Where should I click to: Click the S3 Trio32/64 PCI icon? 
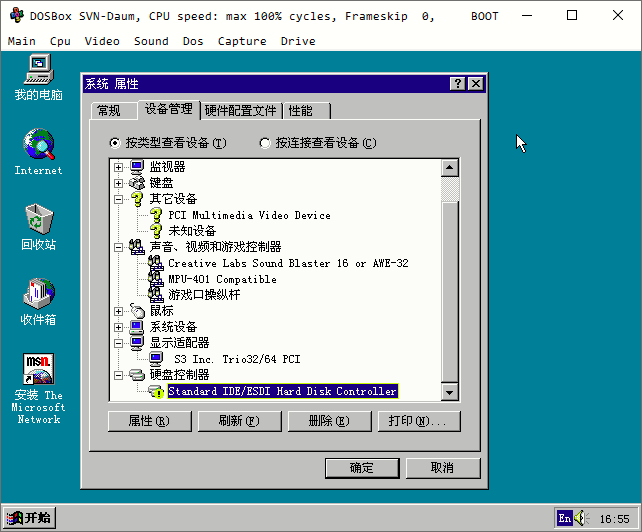click(x=156, y=359)
